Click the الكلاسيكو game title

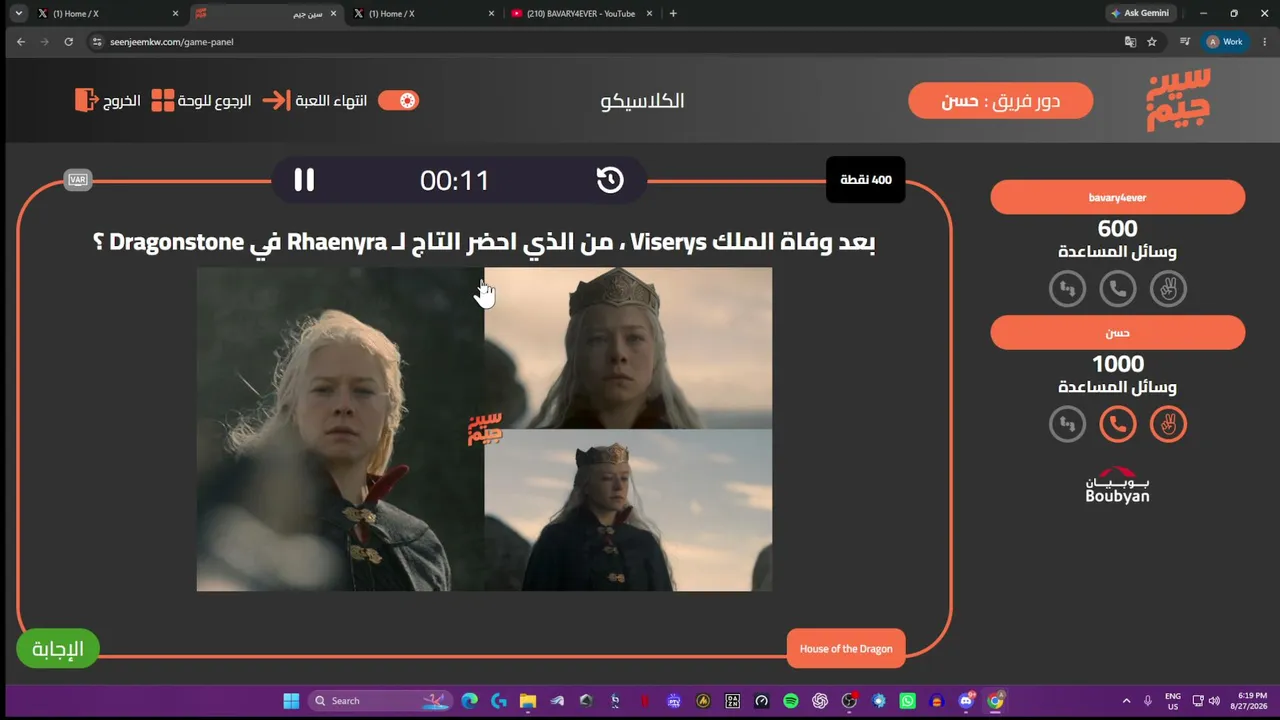pyautogui.click(x=643, y=101)
